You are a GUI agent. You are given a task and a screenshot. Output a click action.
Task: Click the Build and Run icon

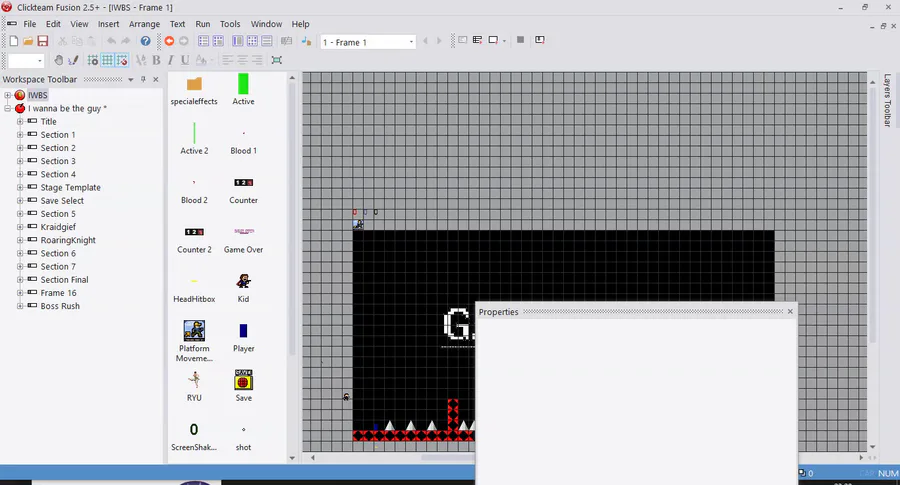coord(540,40)
